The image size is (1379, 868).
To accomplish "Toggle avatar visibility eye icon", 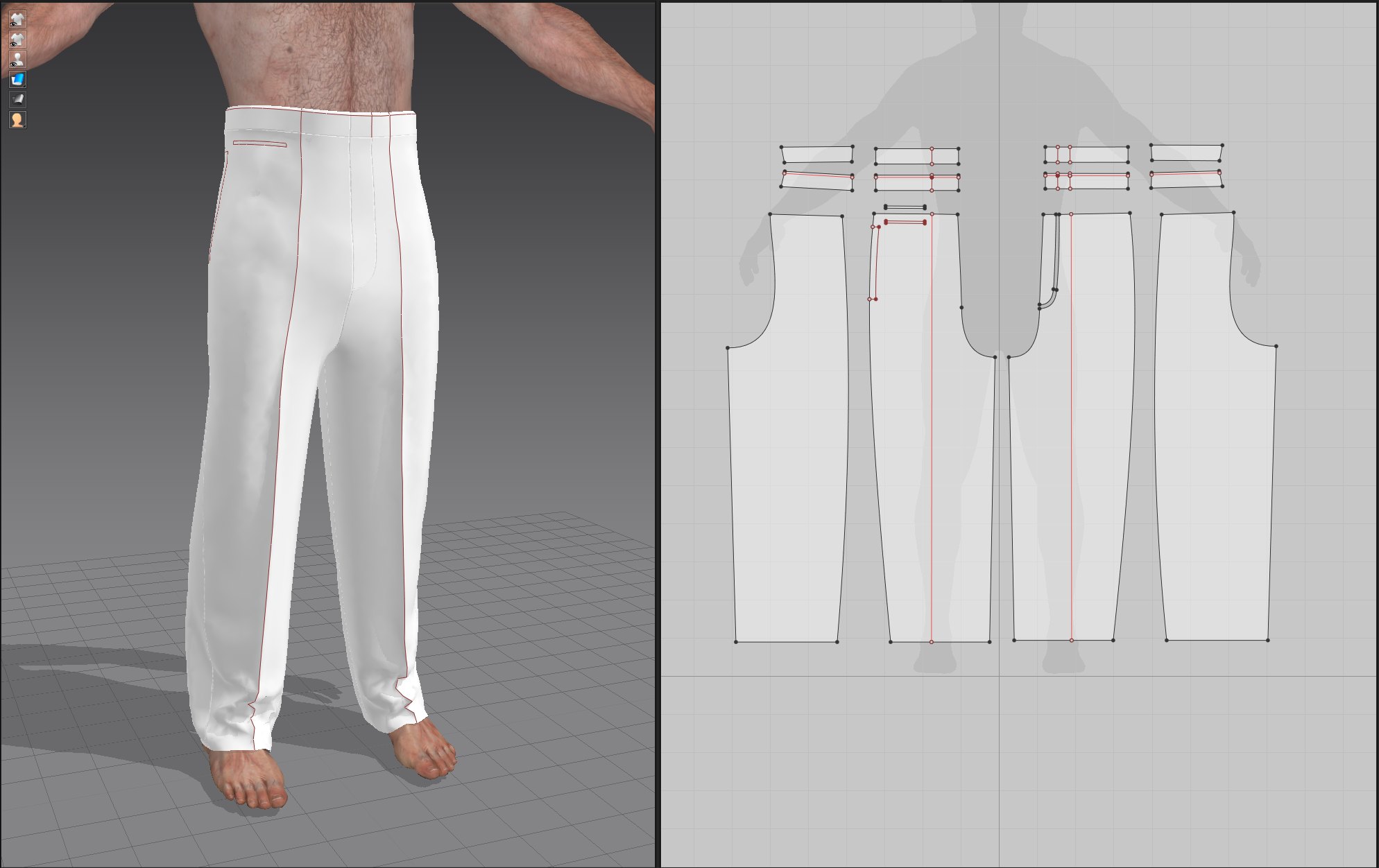I will click(x=17, y=59).
